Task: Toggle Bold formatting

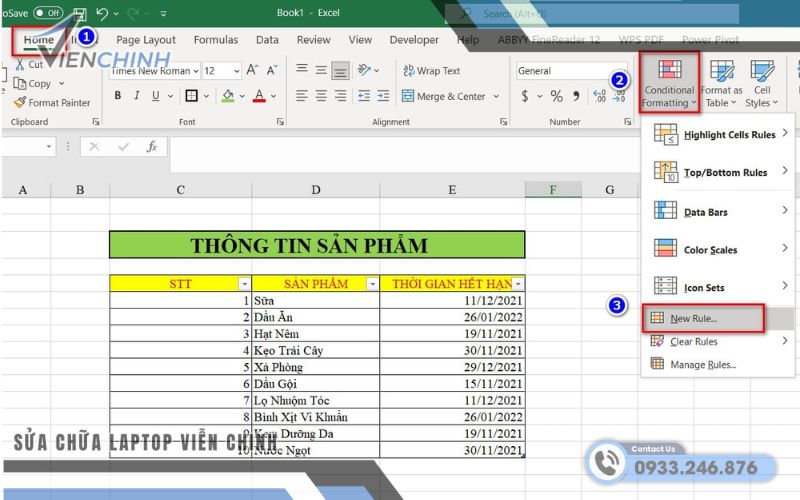Action: pos(118,95)
